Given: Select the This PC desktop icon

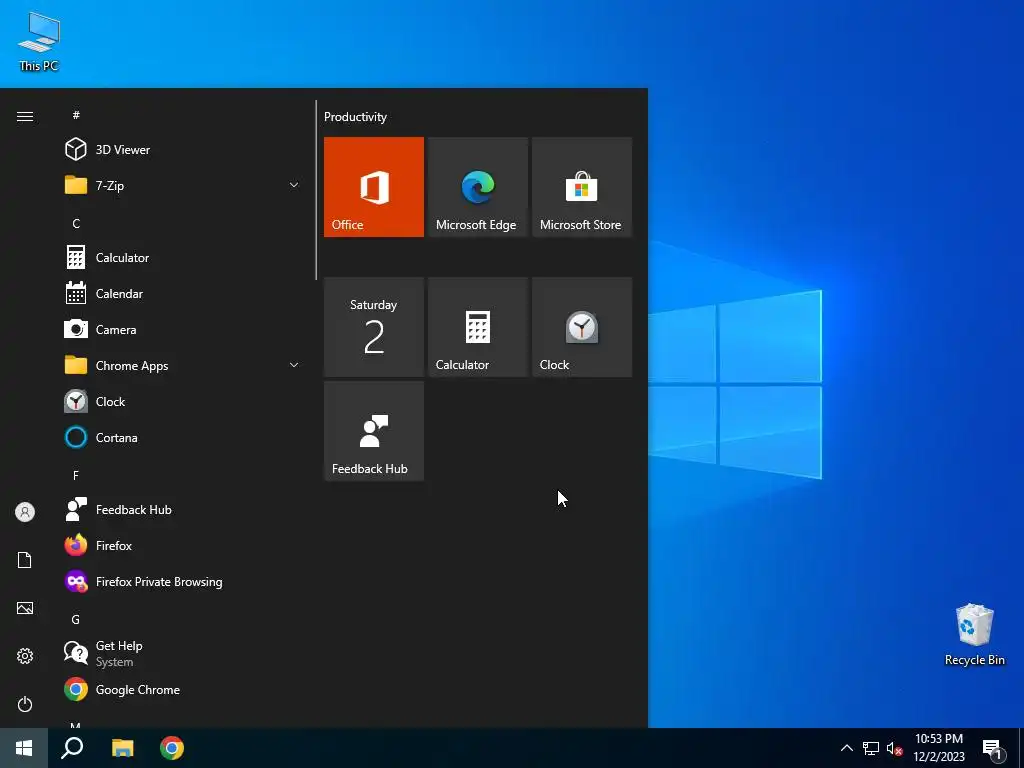Looking at the screenshot, I should [x=39, y=41].
